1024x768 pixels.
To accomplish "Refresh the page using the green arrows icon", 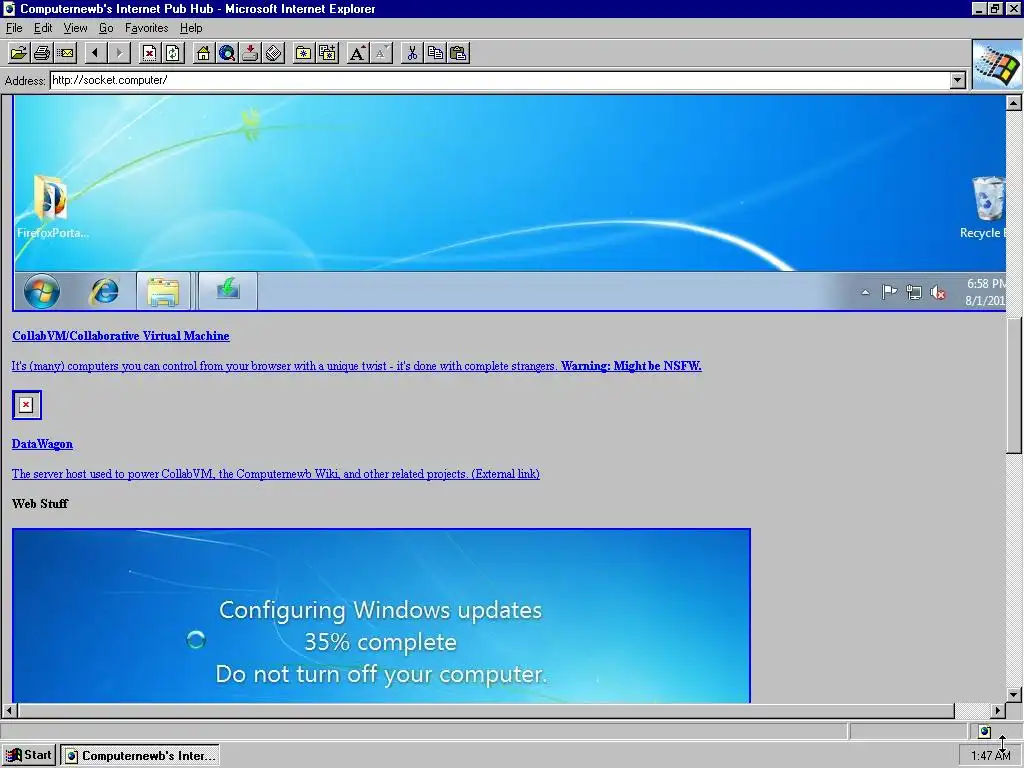I will (173, 54).
